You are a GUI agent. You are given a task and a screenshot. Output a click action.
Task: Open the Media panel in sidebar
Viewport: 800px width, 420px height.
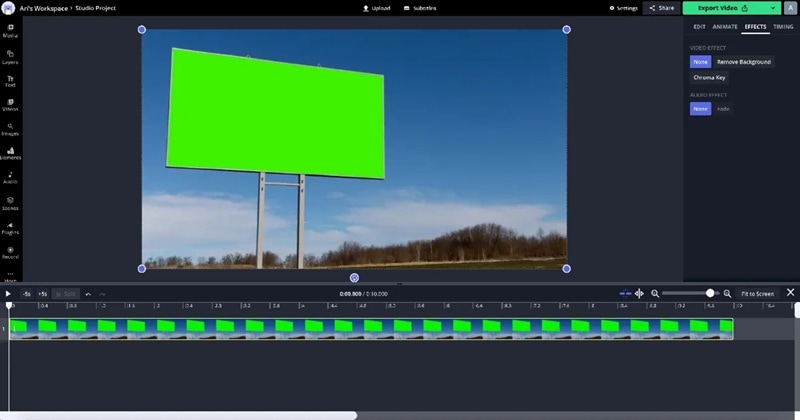[x=10, y=31]
